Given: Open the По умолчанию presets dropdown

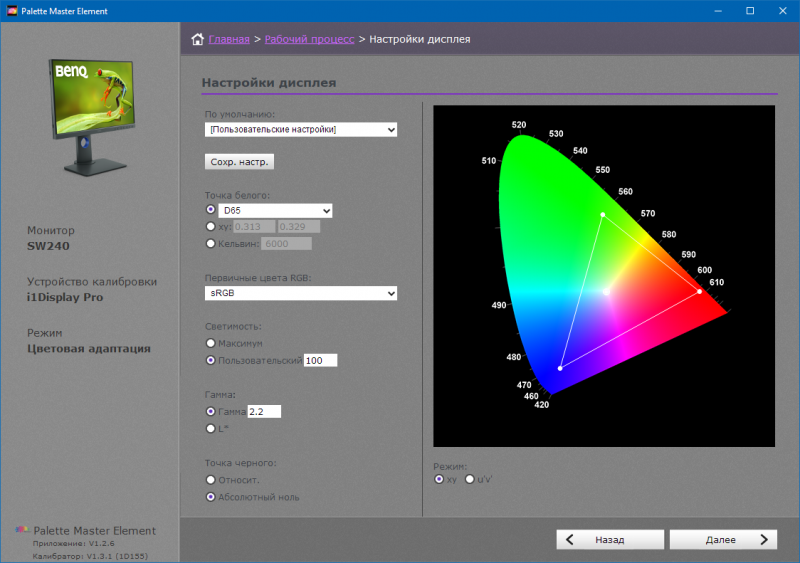Looking at the screenshot, I should coord(301,130).
